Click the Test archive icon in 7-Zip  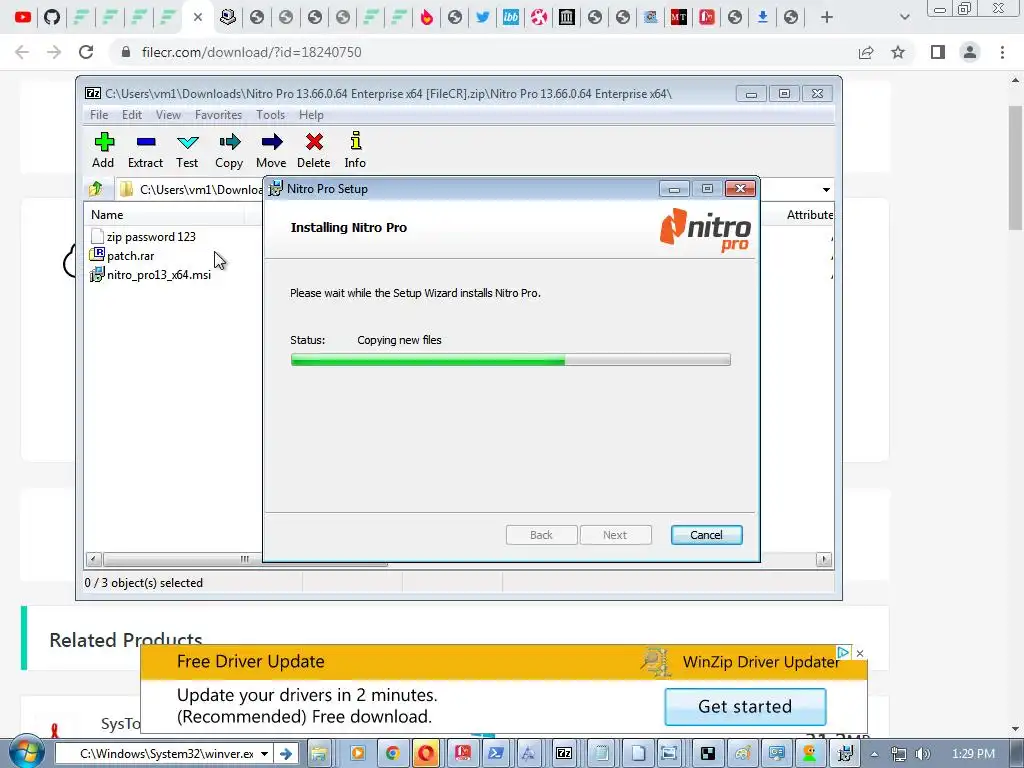[x=187, y=150]
